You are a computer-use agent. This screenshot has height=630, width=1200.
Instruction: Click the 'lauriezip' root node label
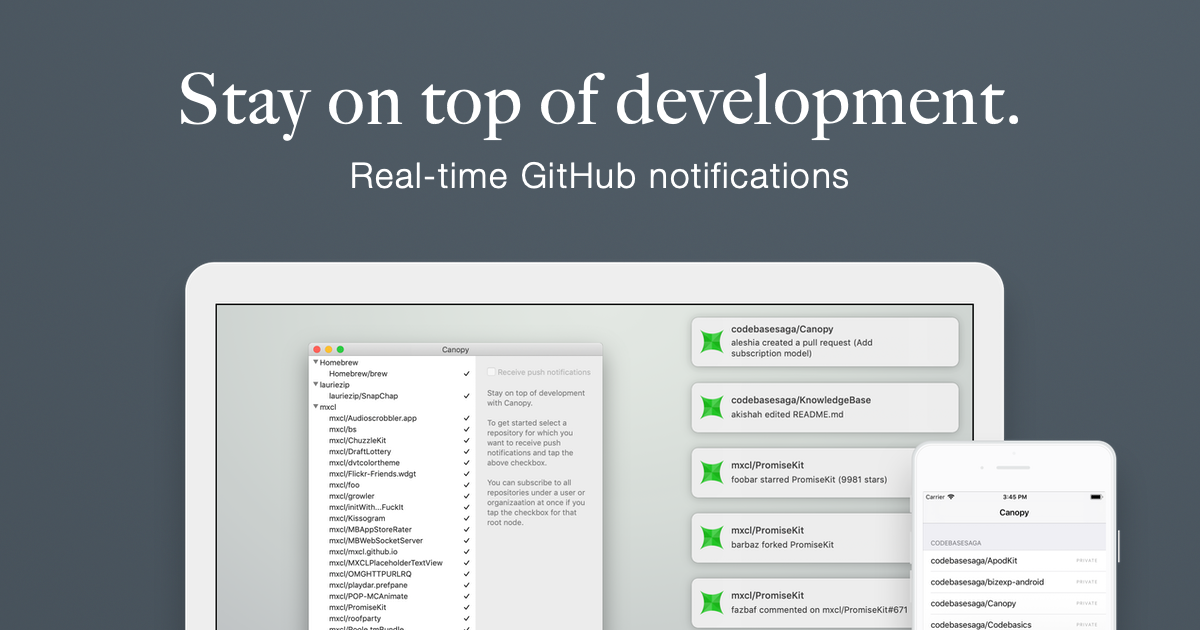tap(335, 385)
